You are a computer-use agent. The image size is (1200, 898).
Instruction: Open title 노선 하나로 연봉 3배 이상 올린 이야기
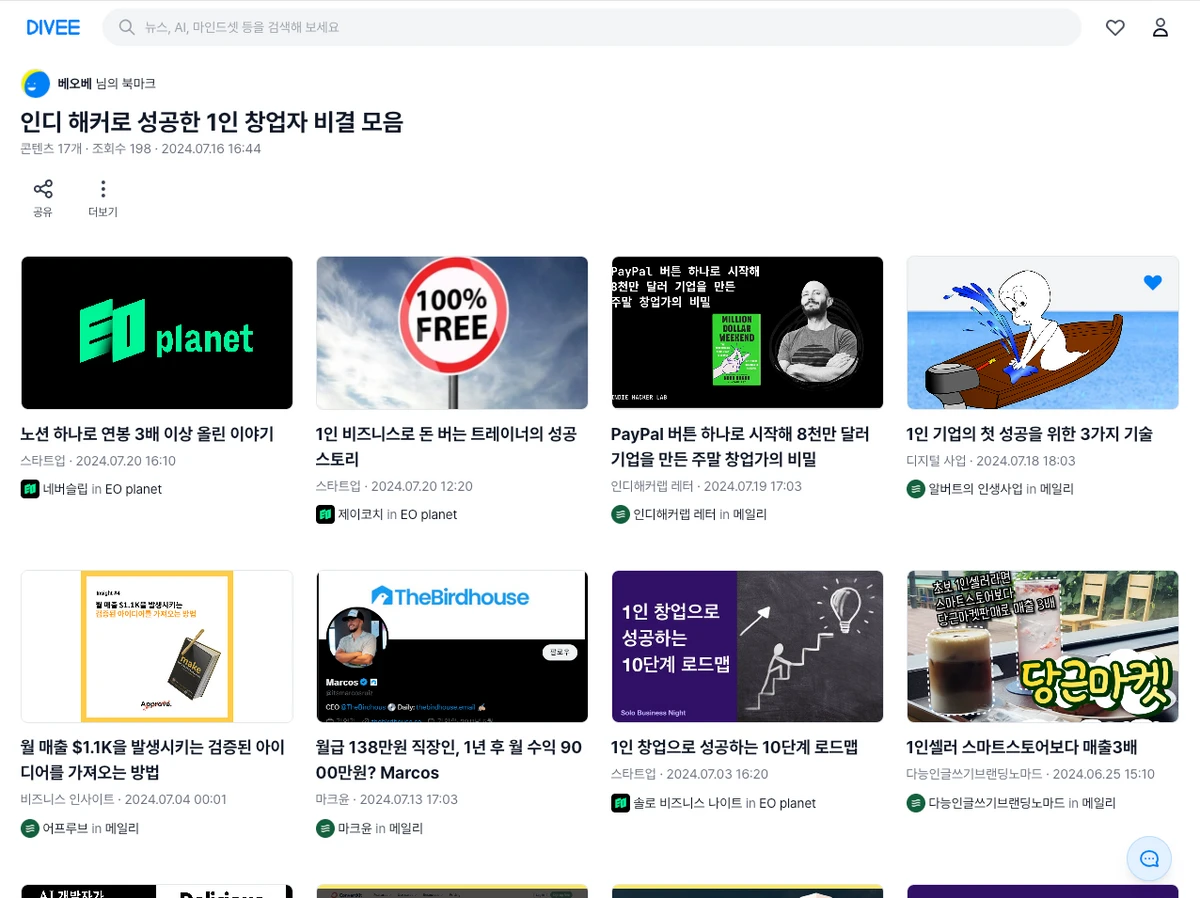pyautogui.click(x=147, y=435)
